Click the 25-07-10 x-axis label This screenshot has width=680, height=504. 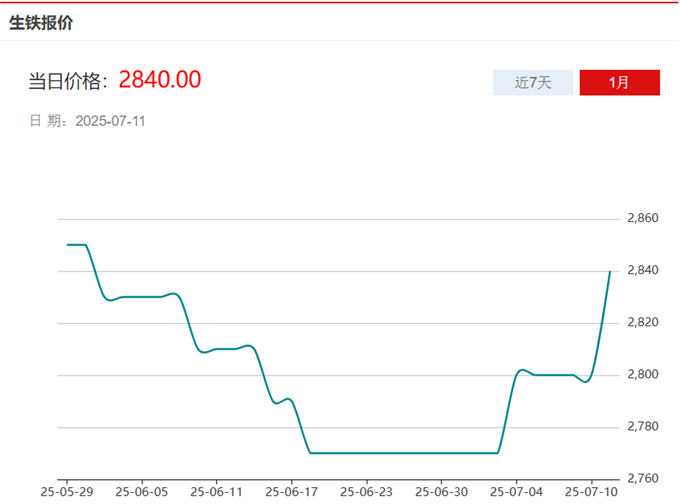591,492
